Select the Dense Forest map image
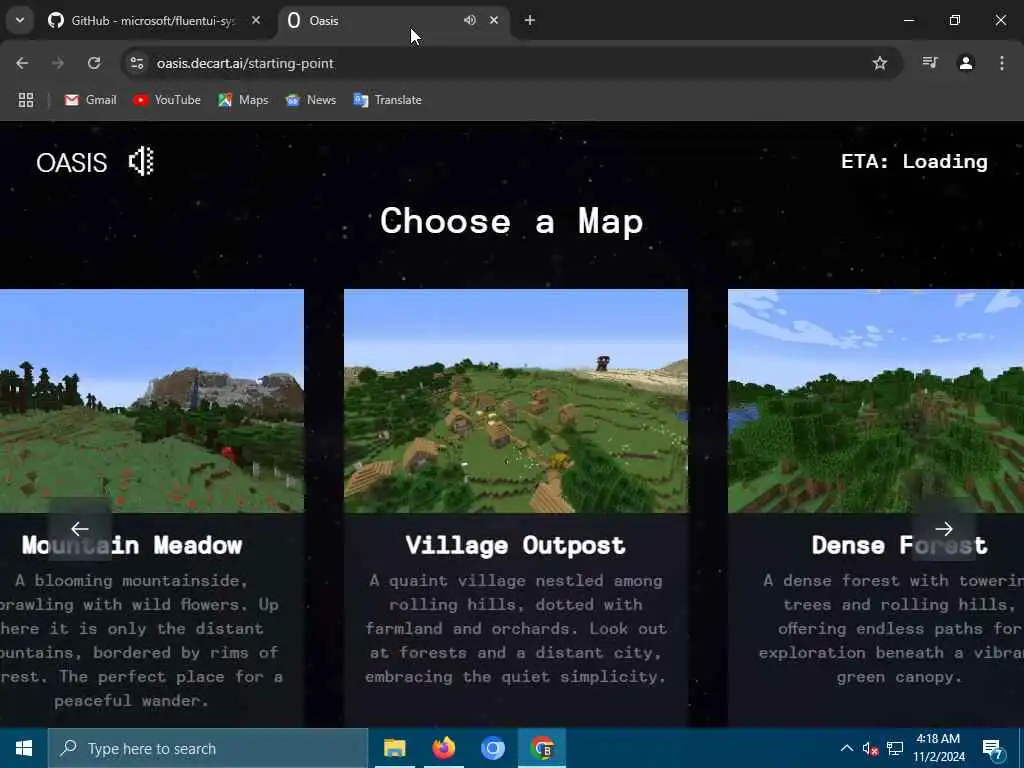1024x768 pixels. pos(876,401)
